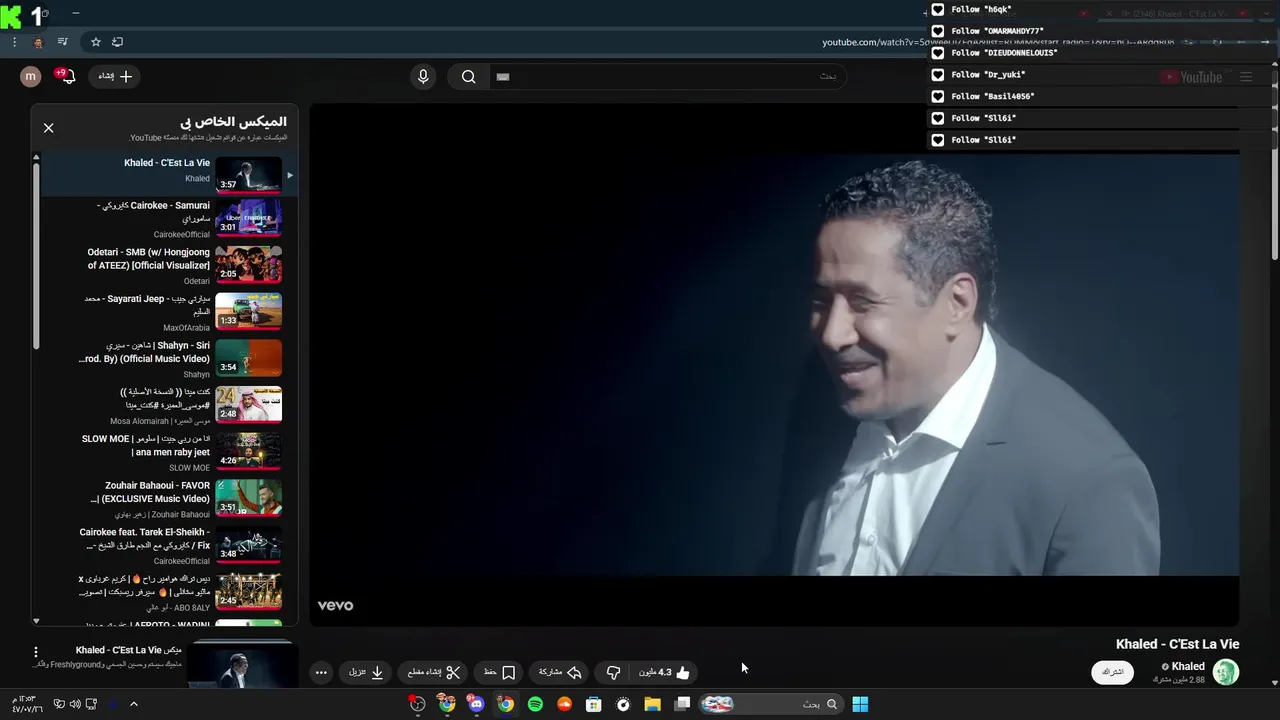Open the Chrome three-dot menu

point(14,42)
